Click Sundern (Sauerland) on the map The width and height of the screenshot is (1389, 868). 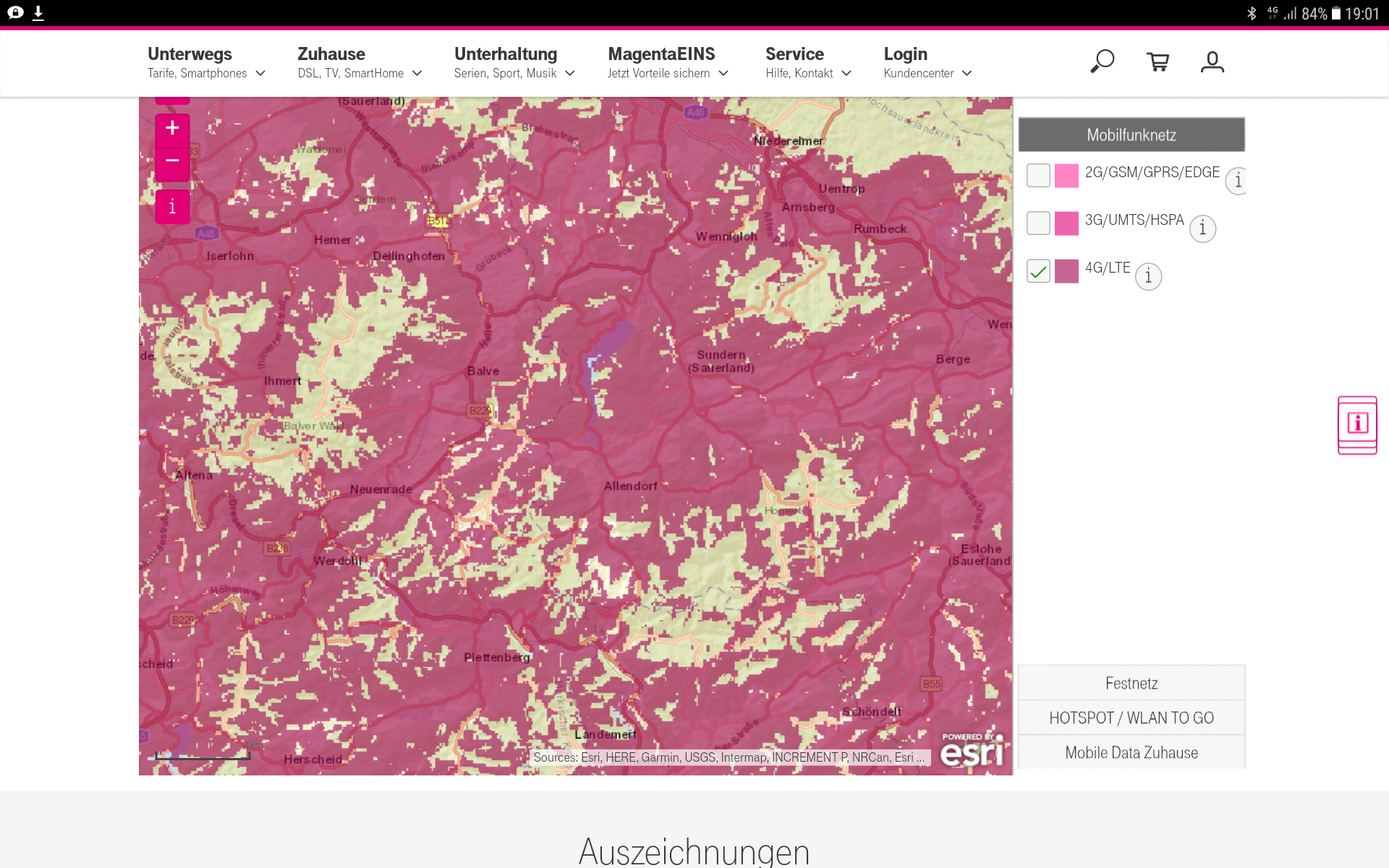point(721,361)
